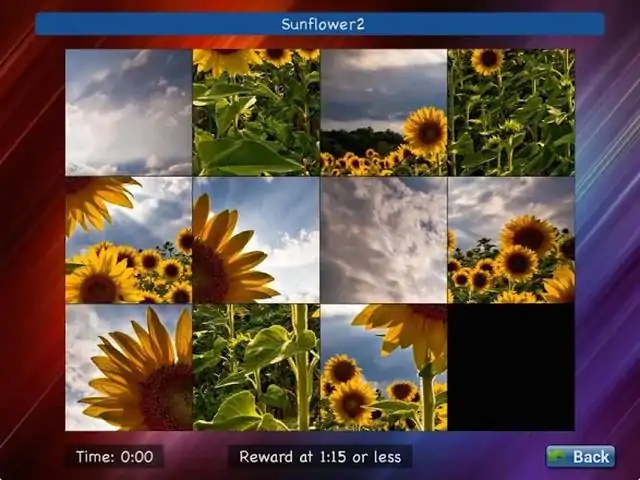The width and height of the screenshot is (640, 480).
Task: Select the empty black puzzle slot
Action: point(511,368)
